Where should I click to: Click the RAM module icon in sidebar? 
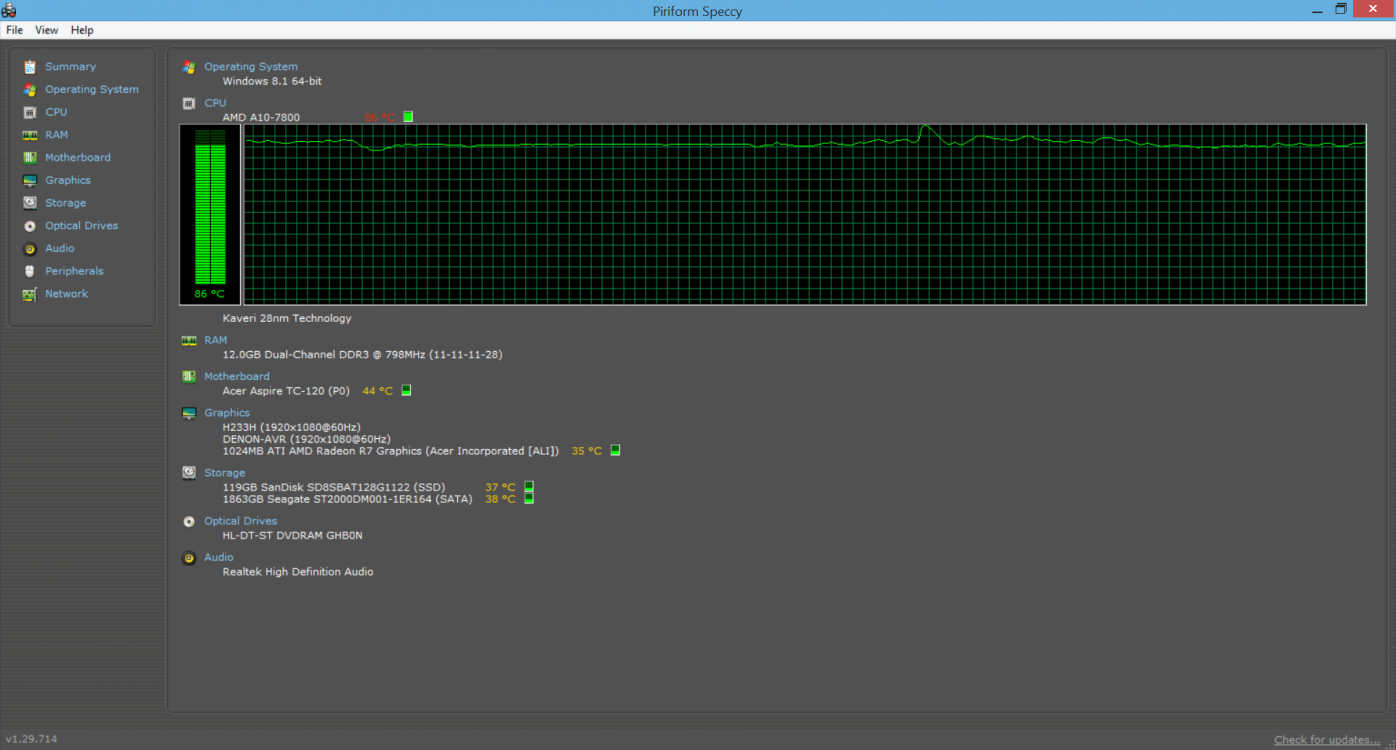tap(30, 135)
